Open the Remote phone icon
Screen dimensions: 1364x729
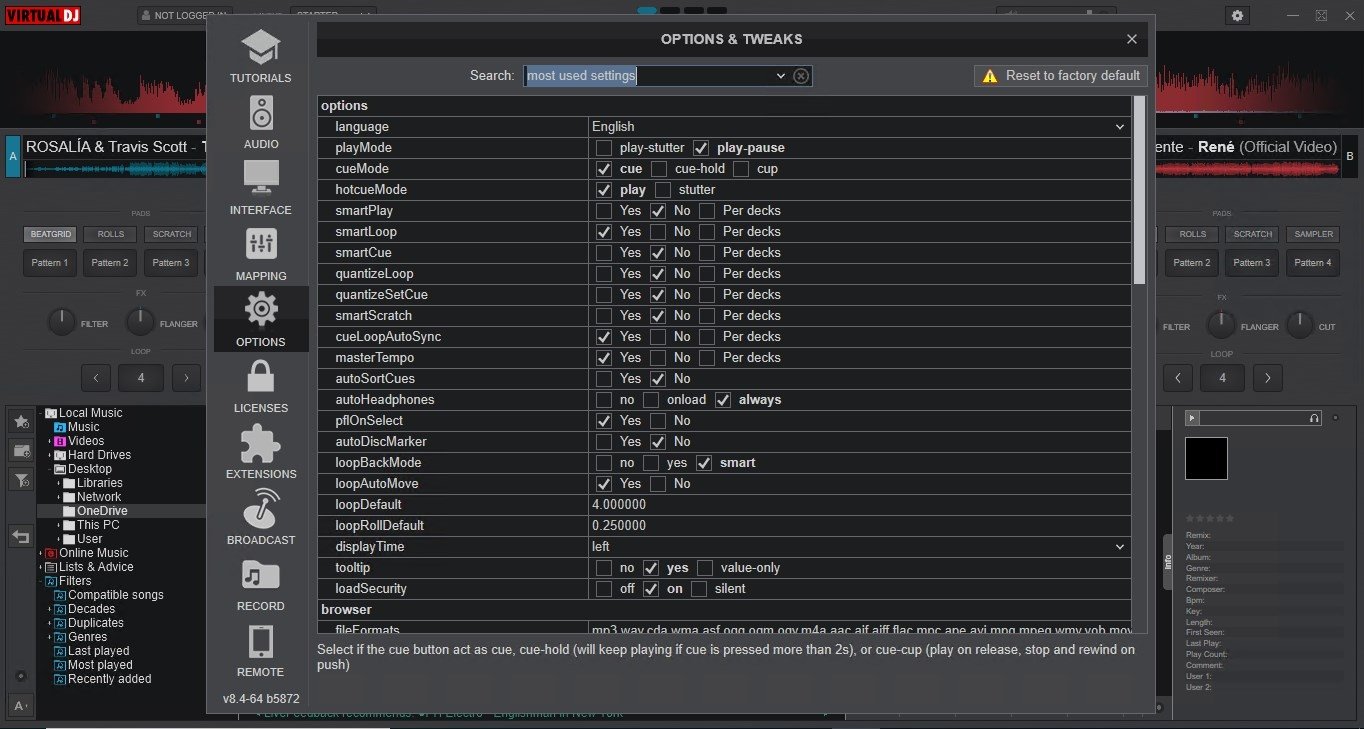(261, 641)
